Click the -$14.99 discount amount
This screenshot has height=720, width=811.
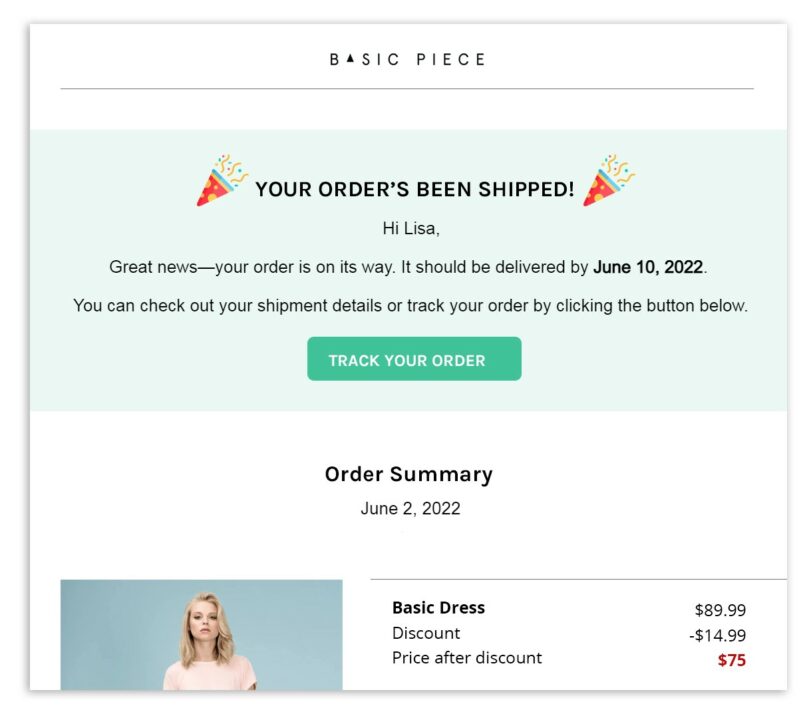coord(717,635)
